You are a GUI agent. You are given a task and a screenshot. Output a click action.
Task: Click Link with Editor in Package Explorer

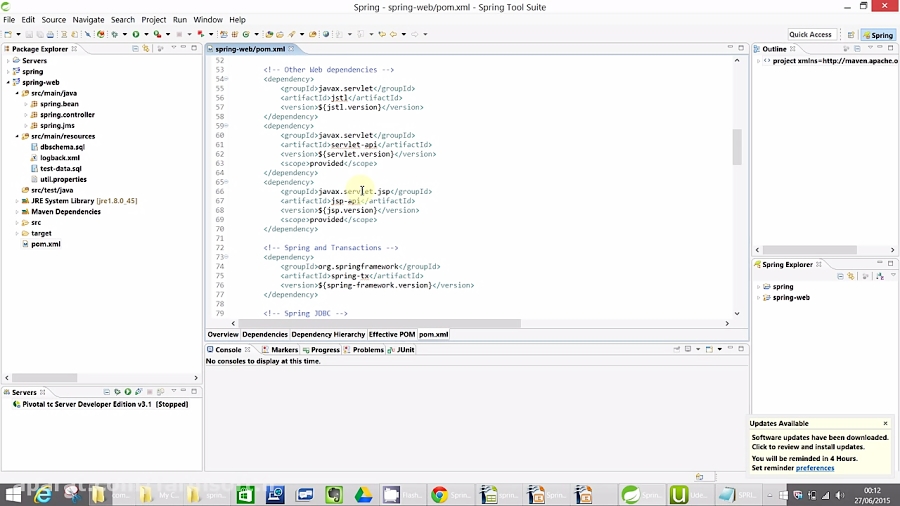pyautogui.click(x=146, y=49)
